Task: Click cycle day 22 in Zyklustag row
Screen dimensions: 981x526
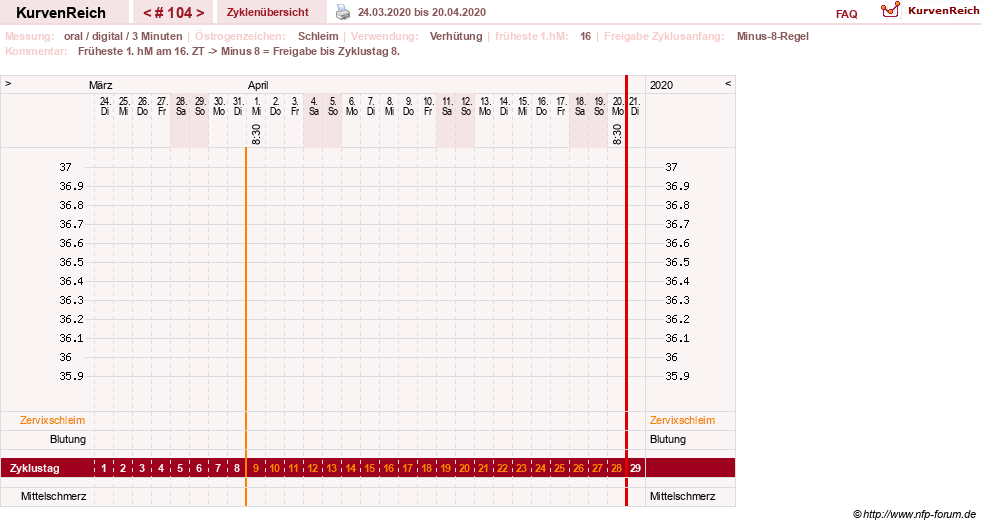Action: pyautogui.click(x=502, y=468)
